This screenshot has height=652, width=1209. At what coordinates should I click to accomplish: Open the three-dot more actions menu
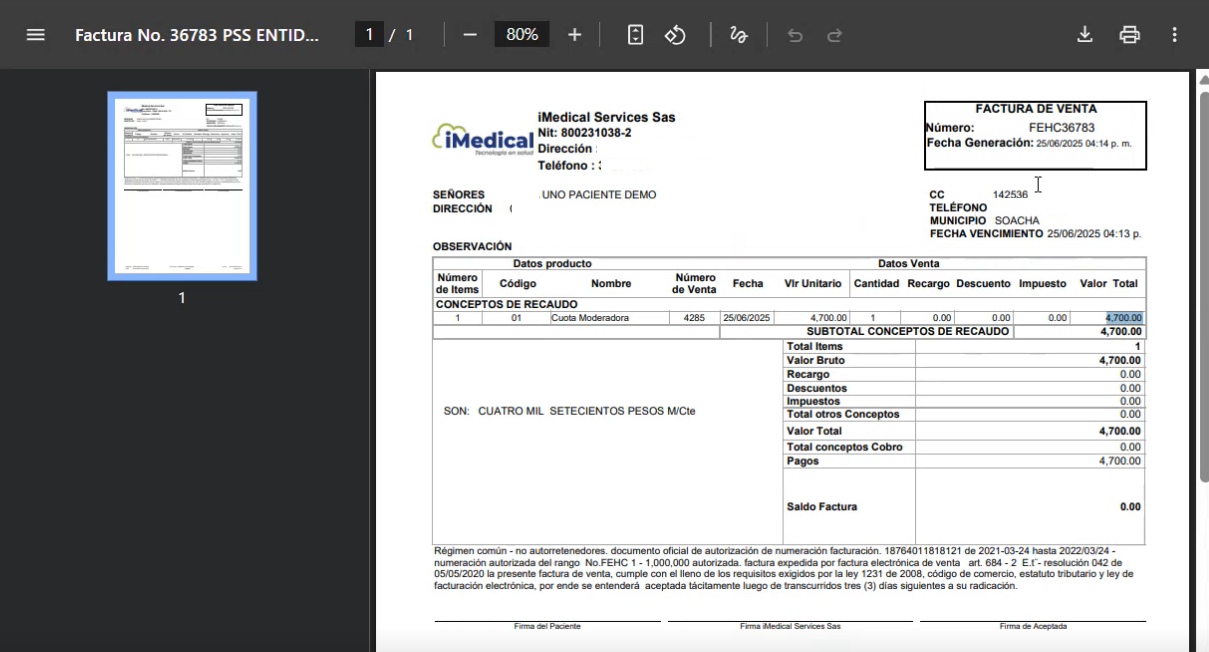1174,34
